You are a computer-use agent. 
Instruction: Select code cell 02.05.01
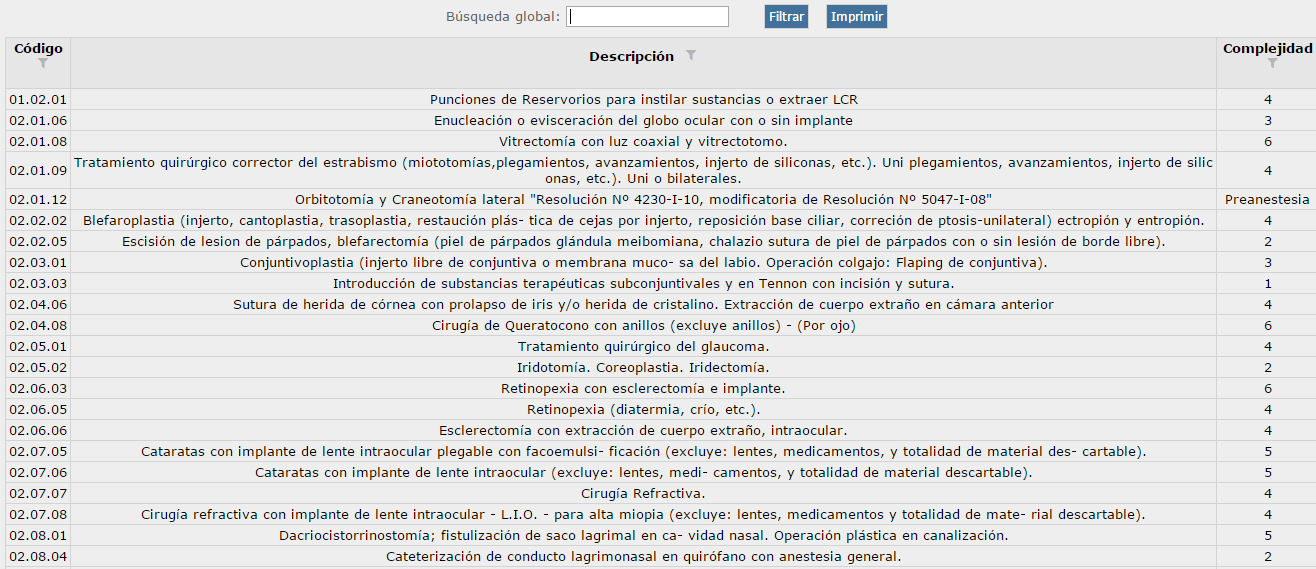(38, 347)
